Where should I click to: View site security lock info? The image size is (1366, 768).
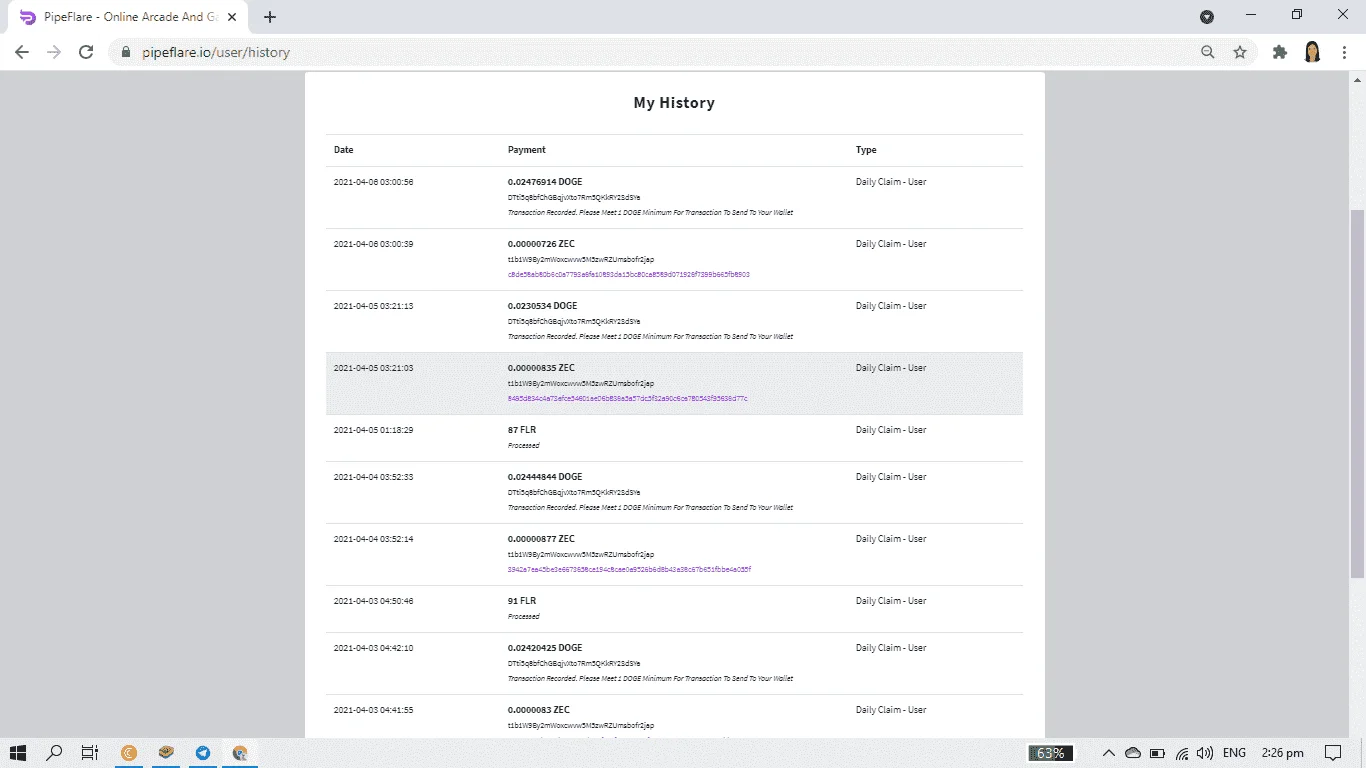126,52
